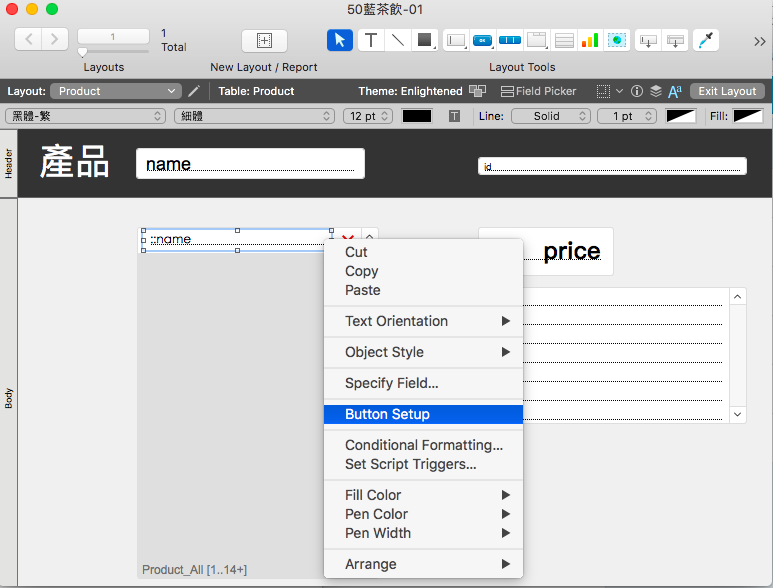The height and width of the screenshot is (588, 773).
Task: Click the change theme icon
Action: coord(477,91)
